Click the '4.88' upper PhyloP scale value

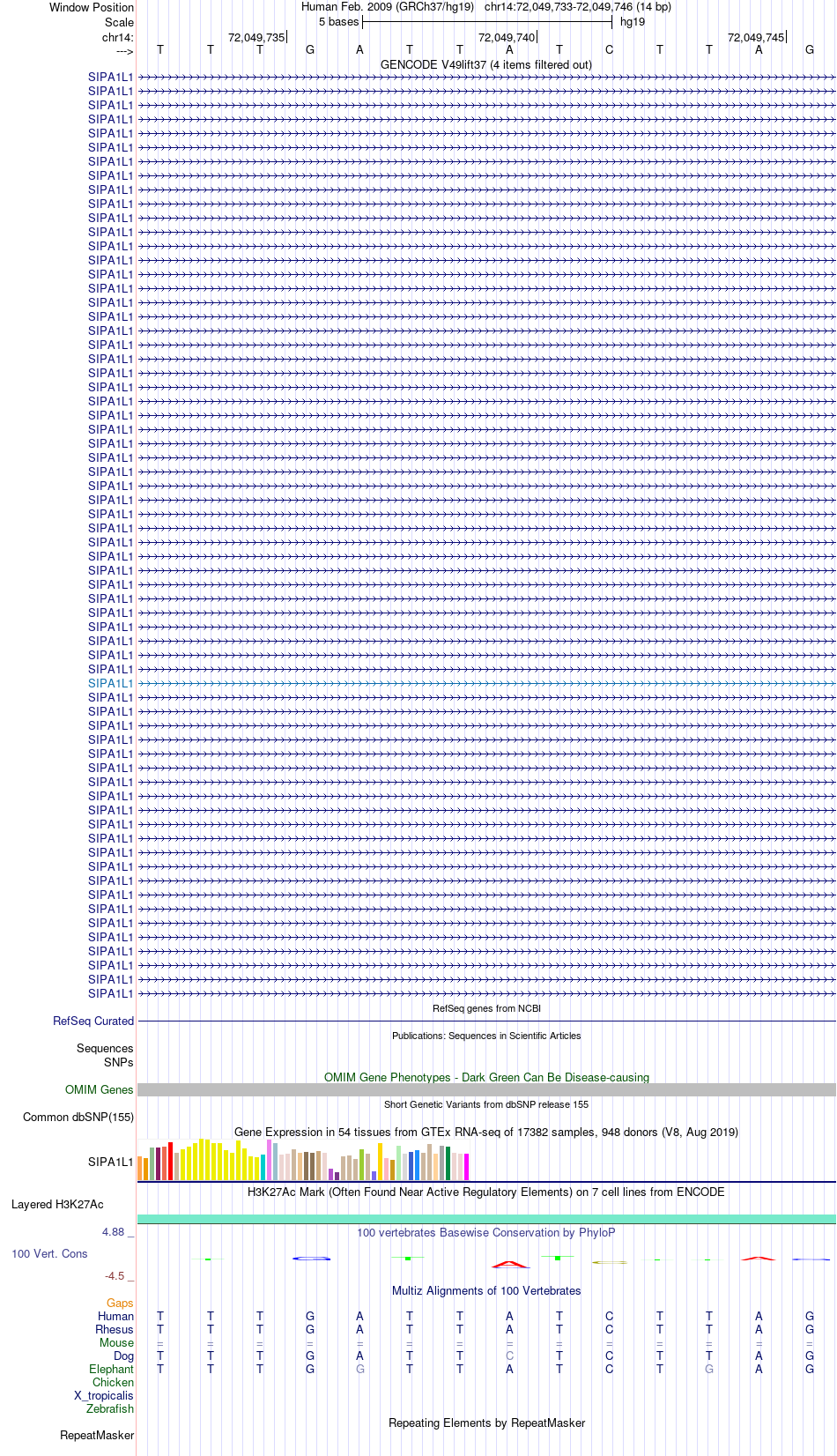pos(113,1232)
